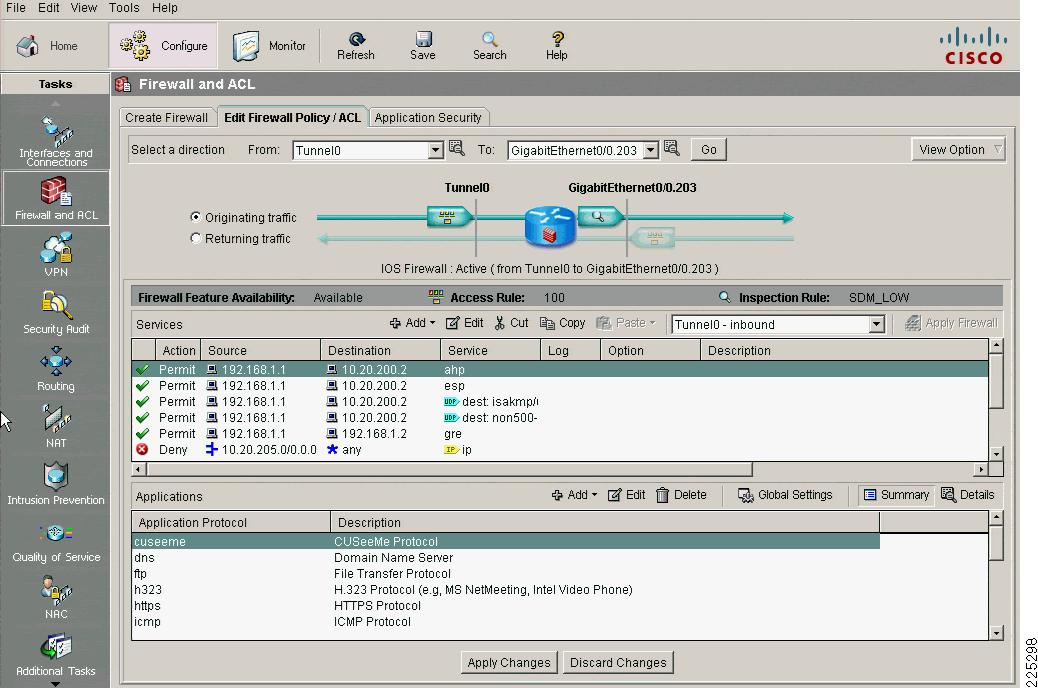
Task: Select the icmp application protocol row
Action: click(x=506, y=622)
